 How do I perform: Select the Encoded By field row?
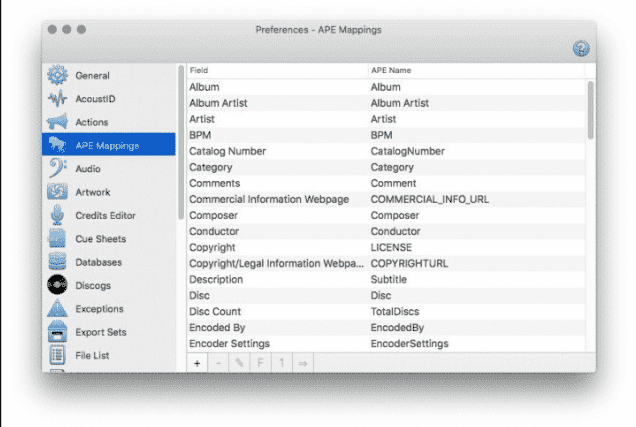click(x=386, y=327)
